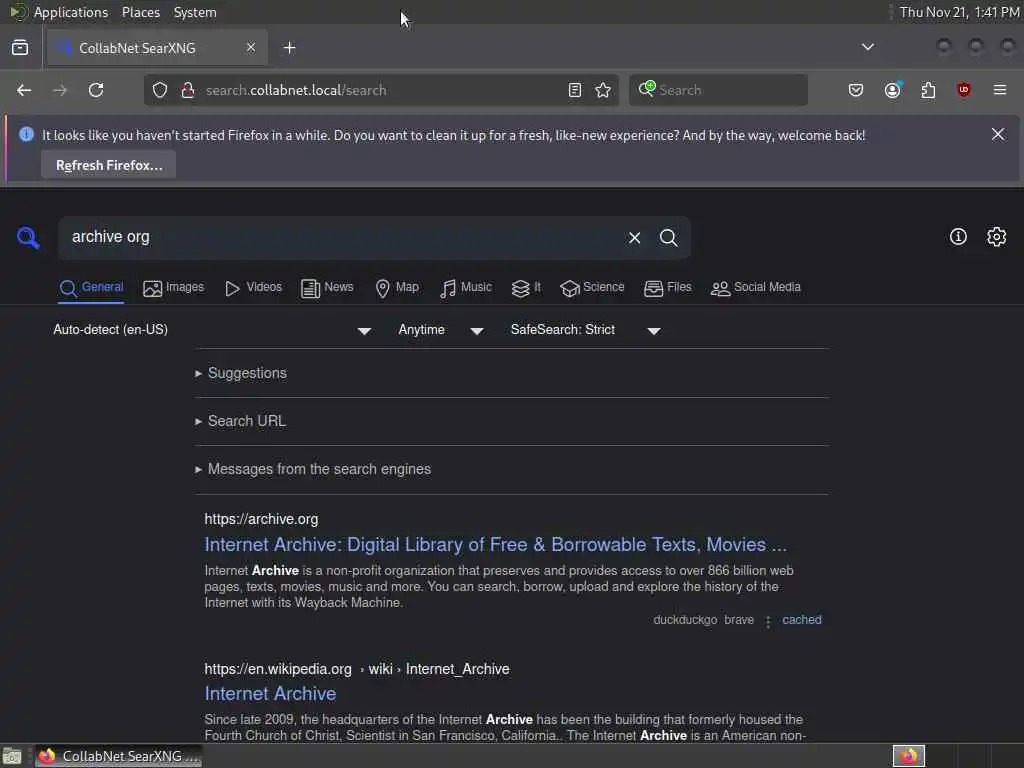
Task: Switch to the Music category tab
Action: click(466, 287)
